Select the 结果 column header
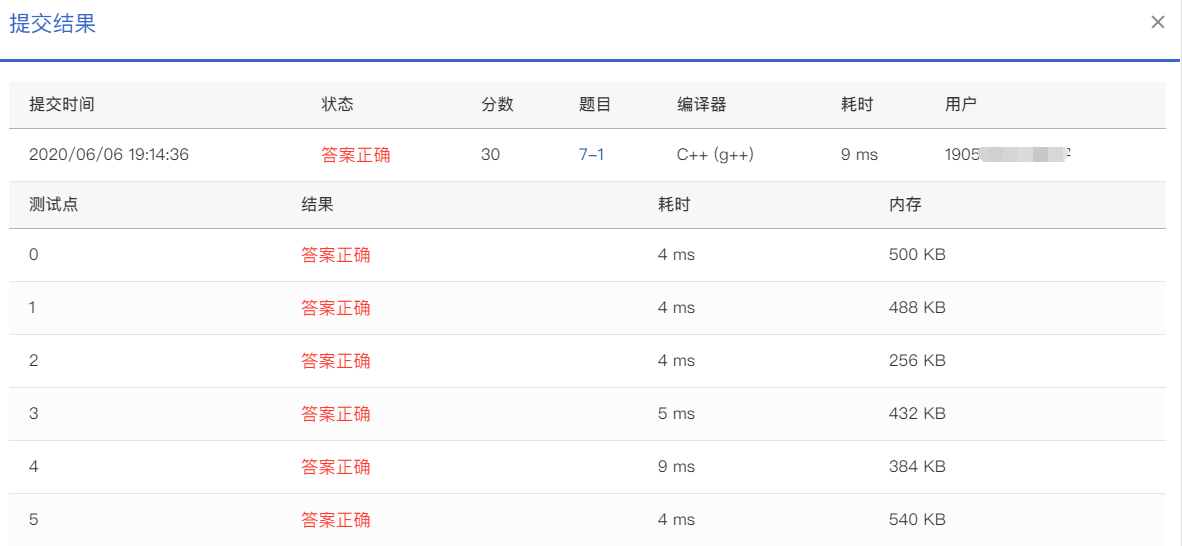The width and height of the screenshot is (1182, 546). click(x=317, y=204)
